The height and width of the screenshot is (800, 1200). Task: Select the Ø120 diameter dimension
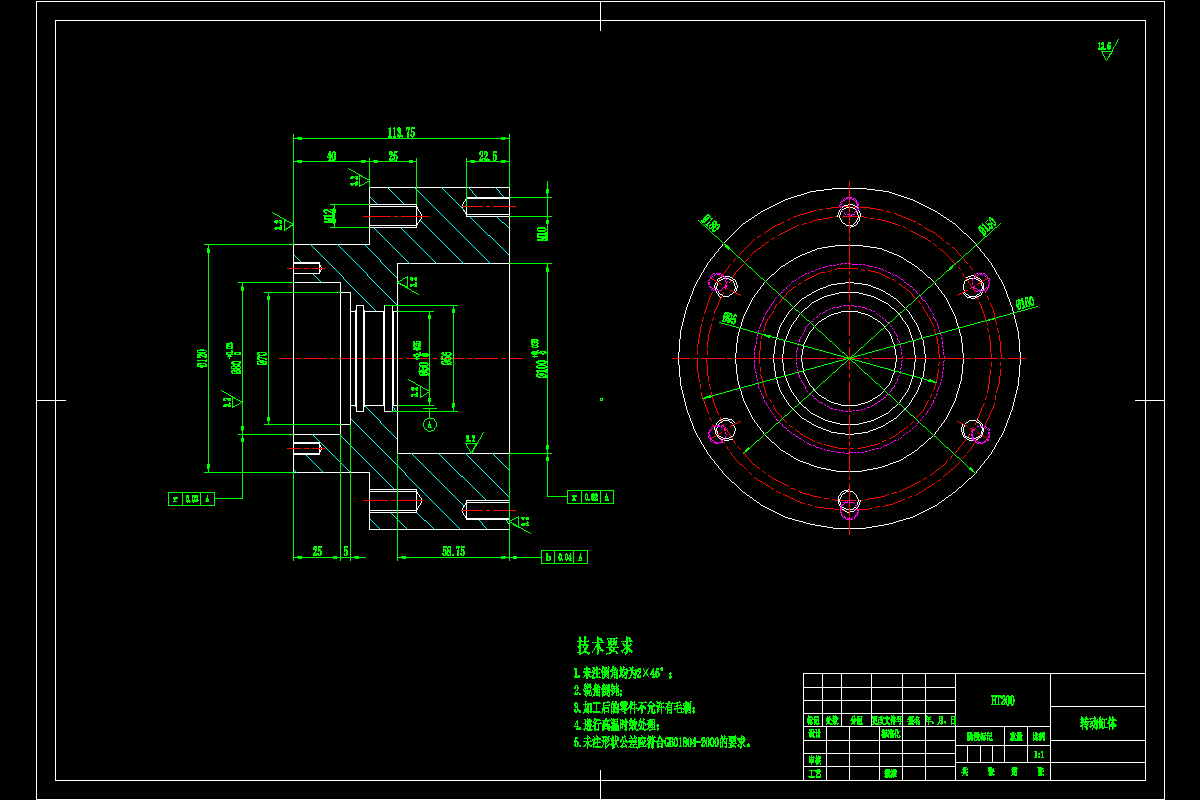click(x=202, y=357)
